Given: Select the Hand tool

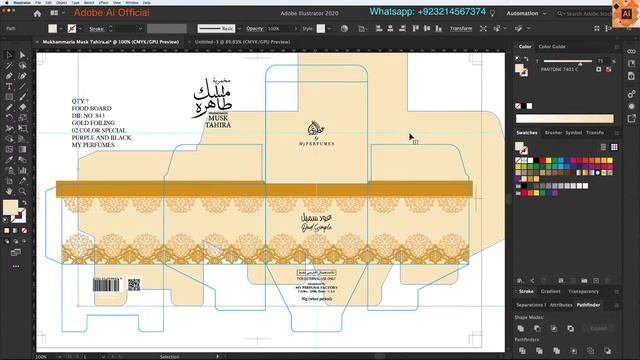Looking at the screenshot, I should [x=9, y=191].
